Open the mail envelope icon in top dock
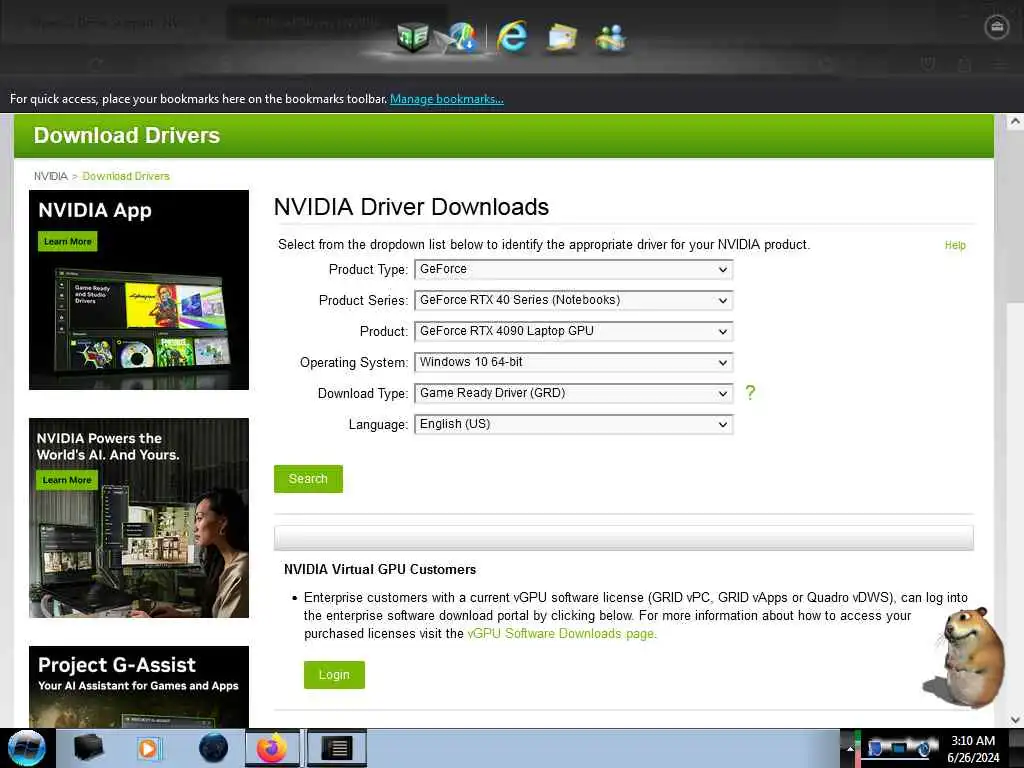Screen dimensions: 1024x768 point(562,37)
